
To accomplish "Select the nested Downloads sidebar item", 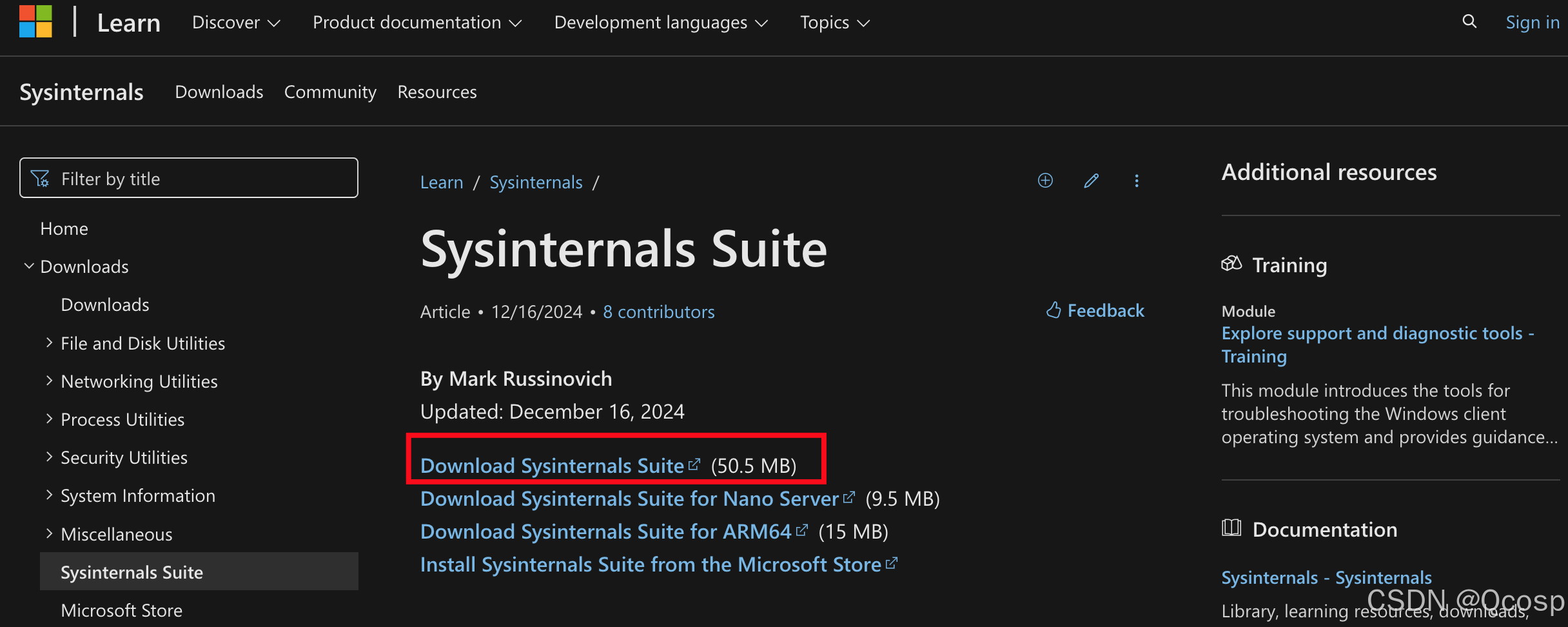I will [x=105, y=304].
